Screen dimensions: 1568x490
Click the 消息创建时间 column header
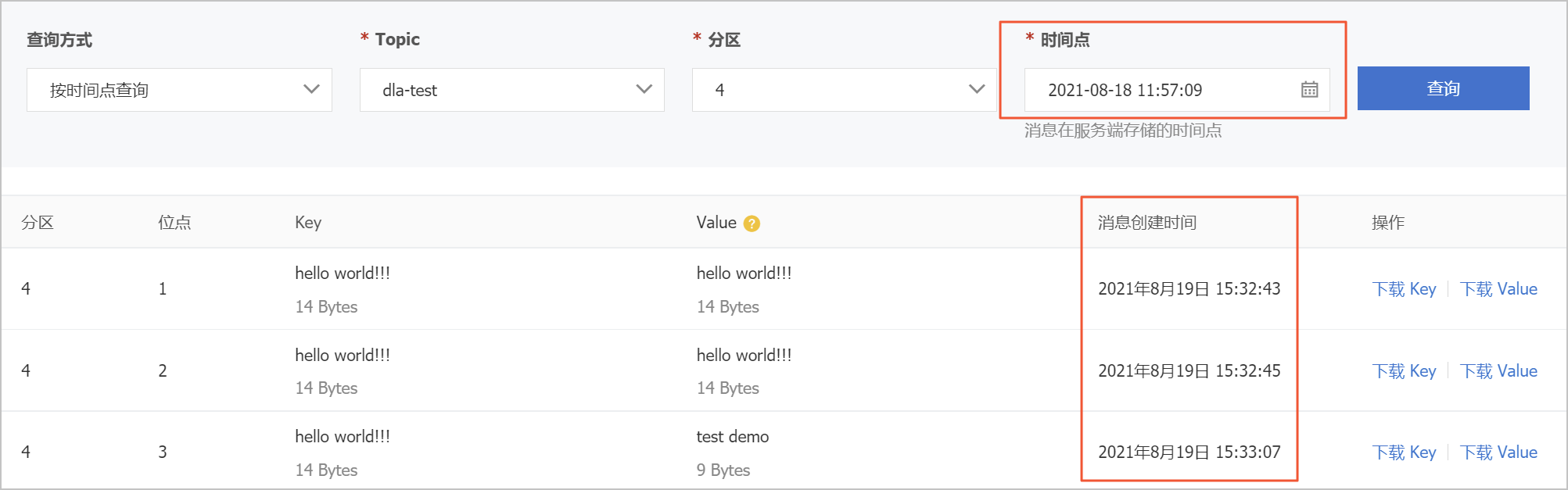(x=1146, y=223)
